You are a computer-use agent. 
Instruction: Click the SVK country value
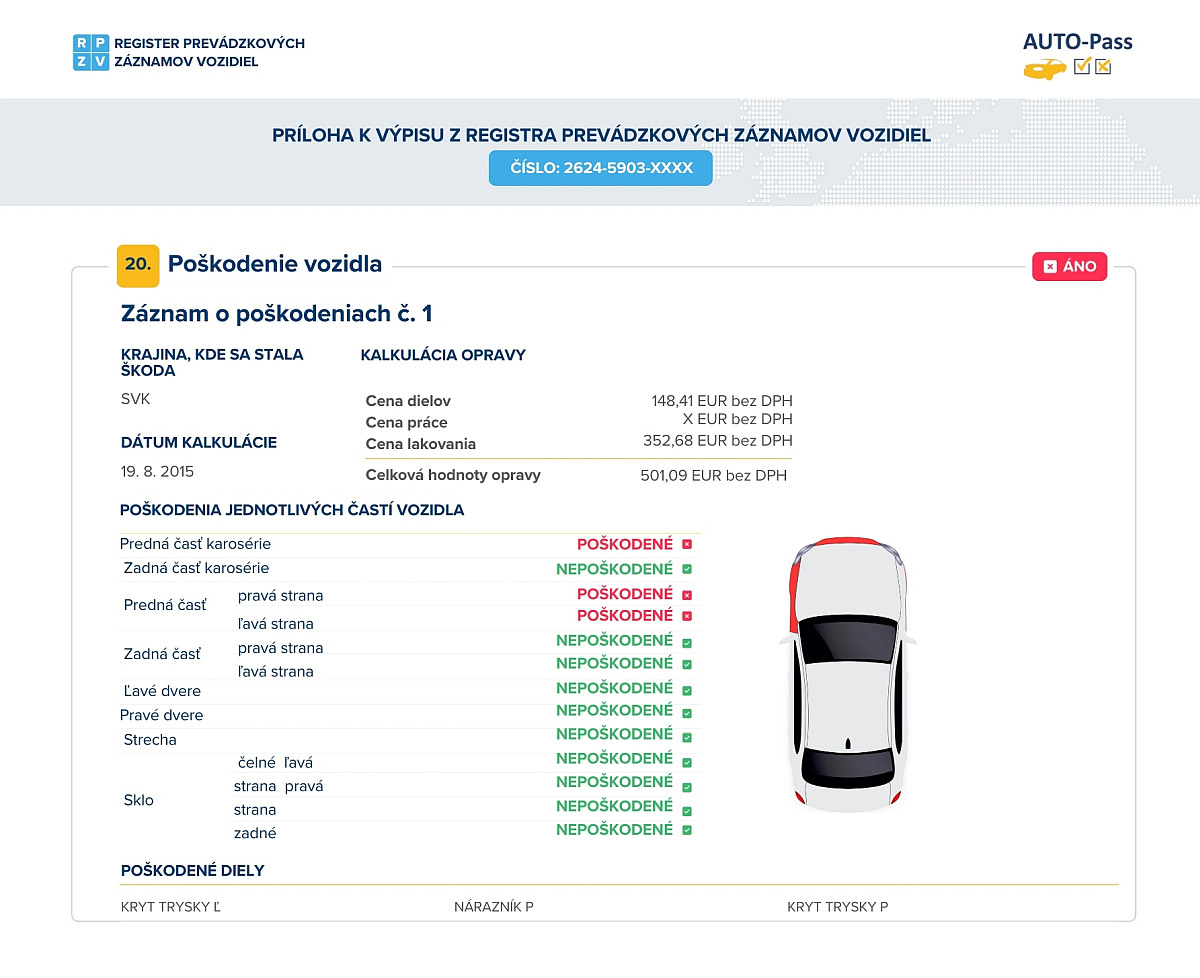click(x=135, y=399)
